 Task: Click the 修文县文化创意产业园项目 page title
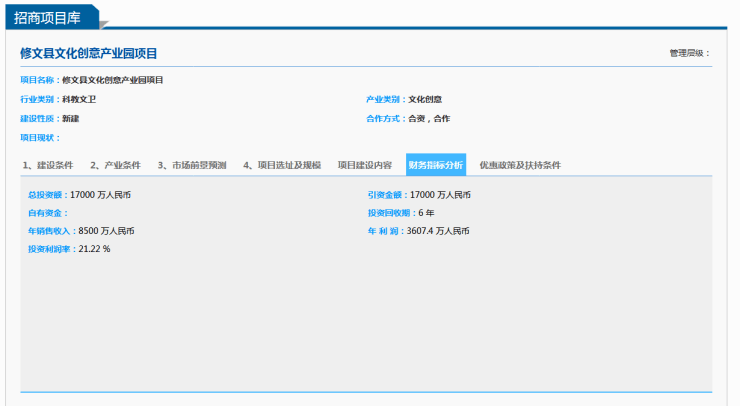pyautogui.click(x=89, y=53)
